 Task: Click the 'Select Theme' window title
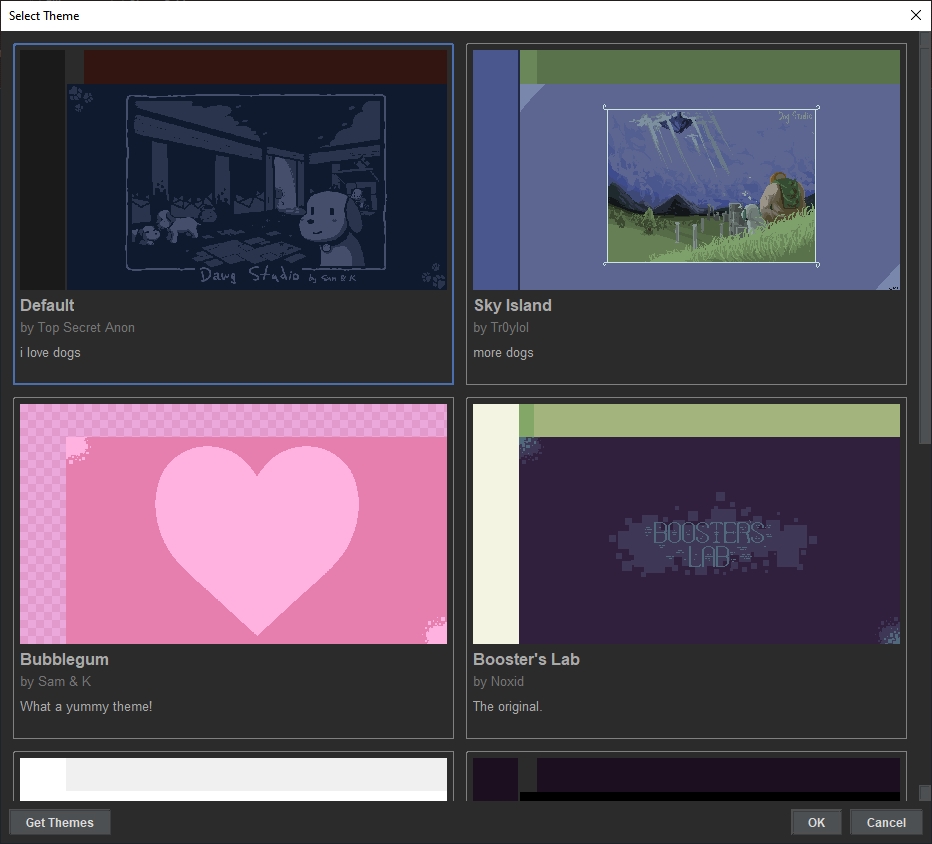coord(44,16)
